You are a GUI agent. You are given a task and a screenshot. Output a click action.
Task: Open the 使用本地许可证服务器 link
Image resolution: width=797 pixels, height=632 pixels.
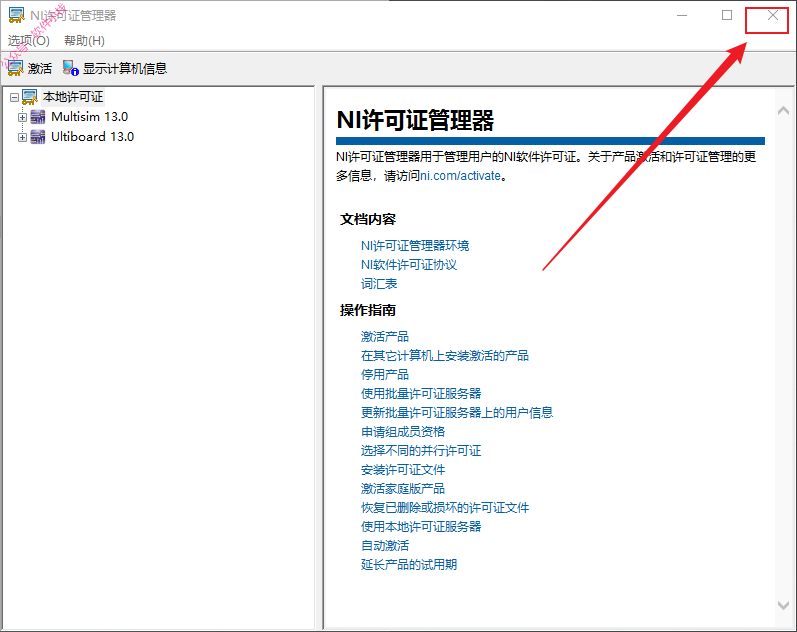(421, 526)
